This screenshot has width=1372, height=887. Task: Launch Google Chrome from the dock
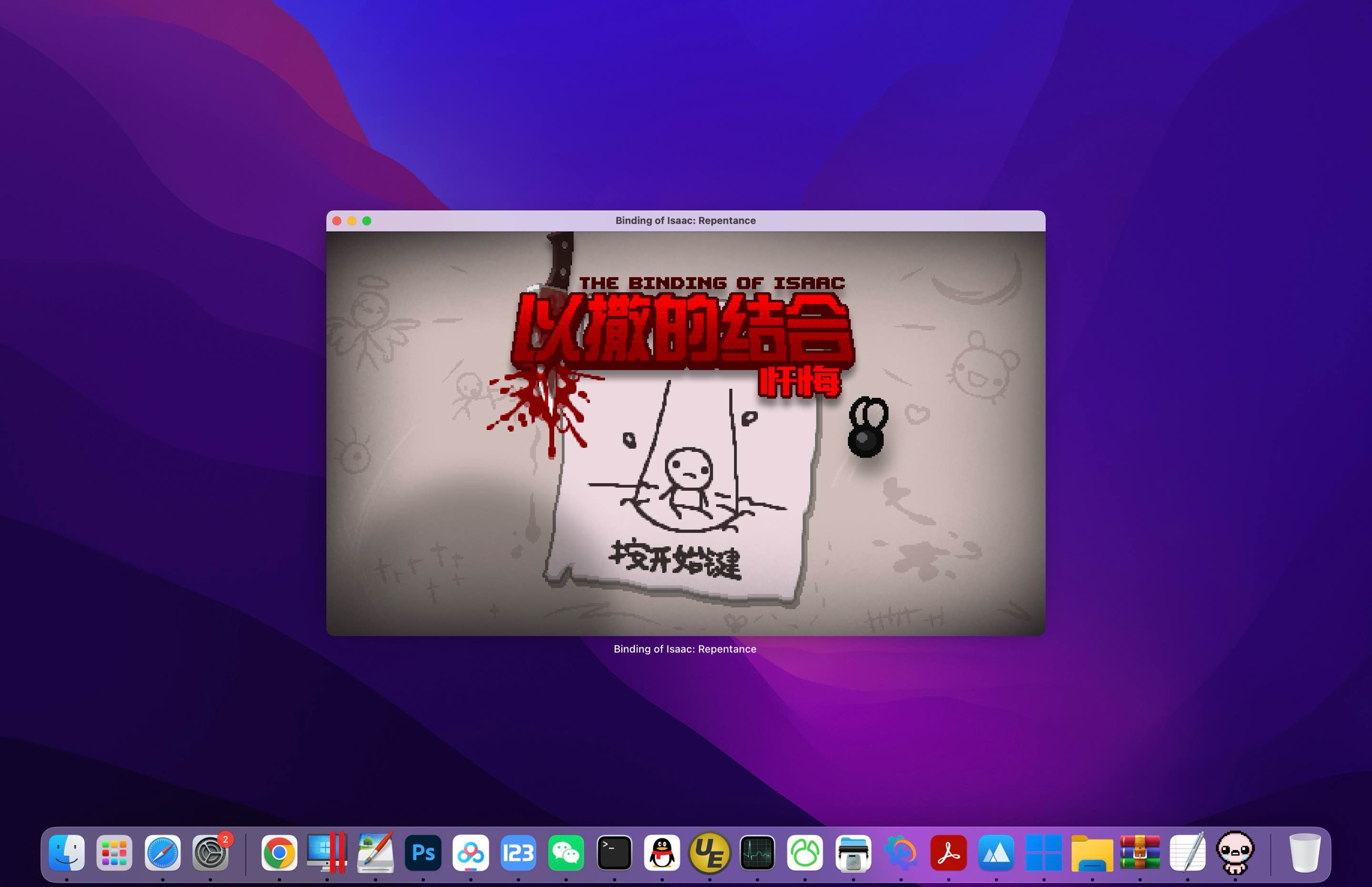(279, 852)
